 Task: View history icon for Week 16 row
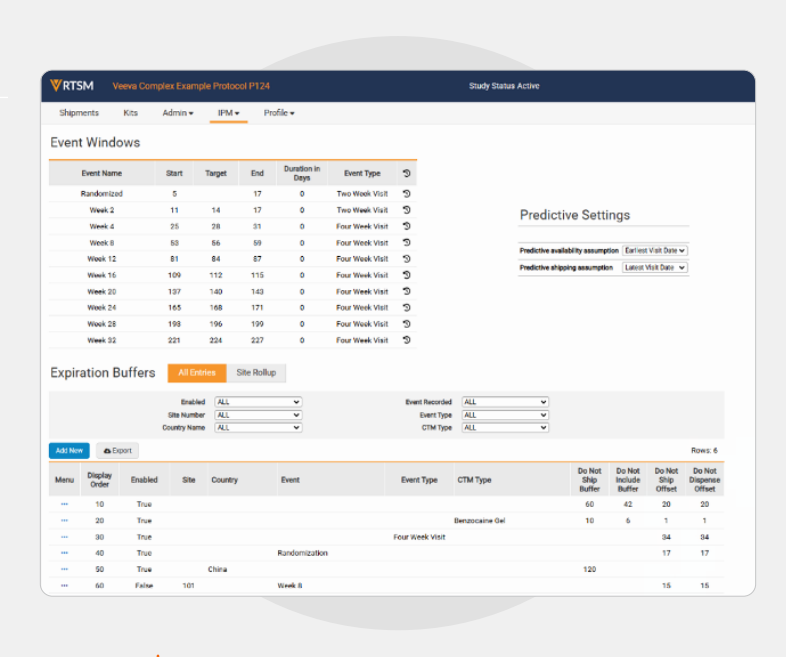[407, 275]
